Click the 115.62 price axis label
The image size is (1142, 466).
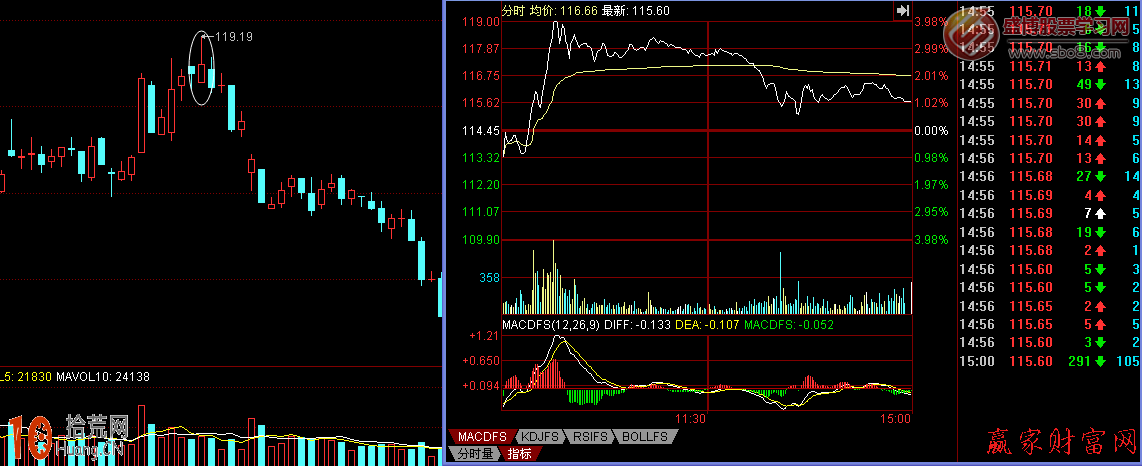[481, 103]
